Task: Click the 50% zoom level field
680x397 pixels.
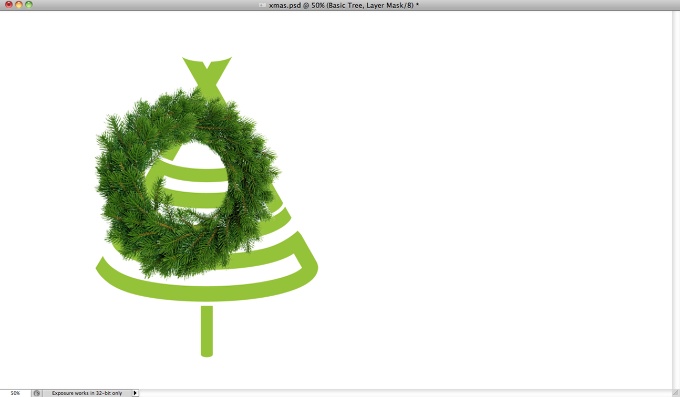Action: tap(15, 393)
